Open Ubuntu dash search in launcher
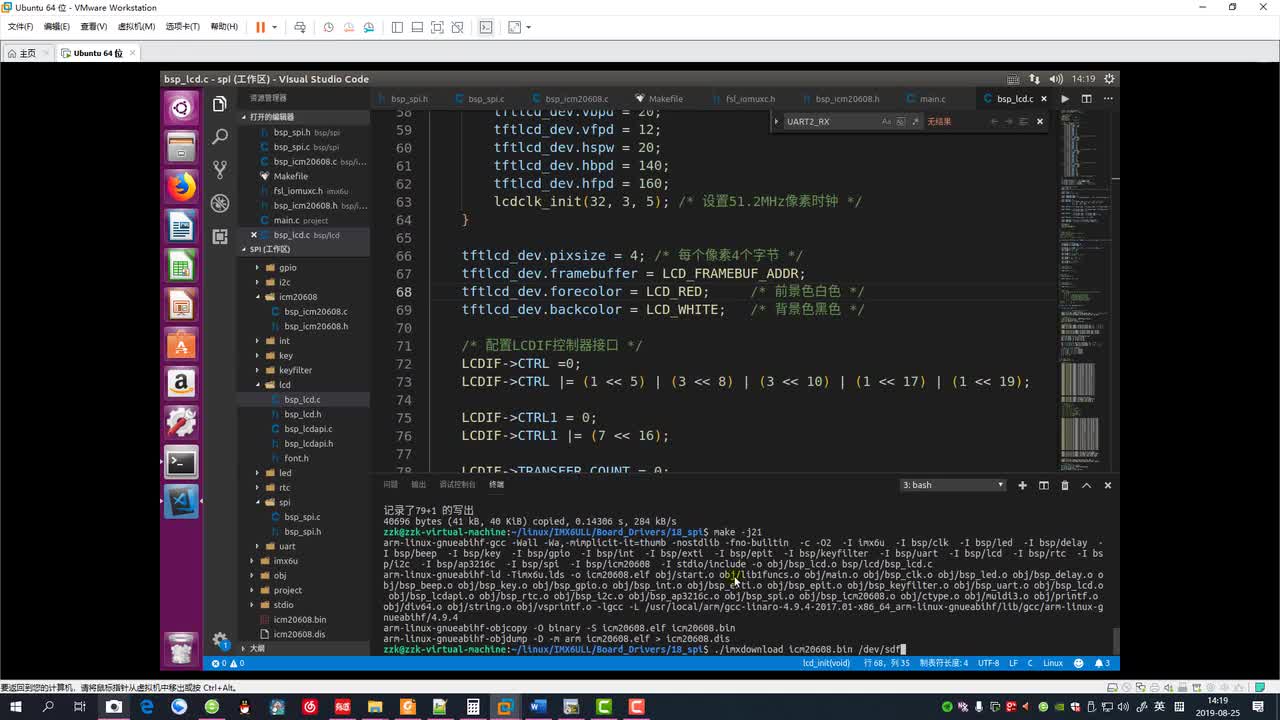This screenshot has width=1280, height=720. (x=181, y=108)
